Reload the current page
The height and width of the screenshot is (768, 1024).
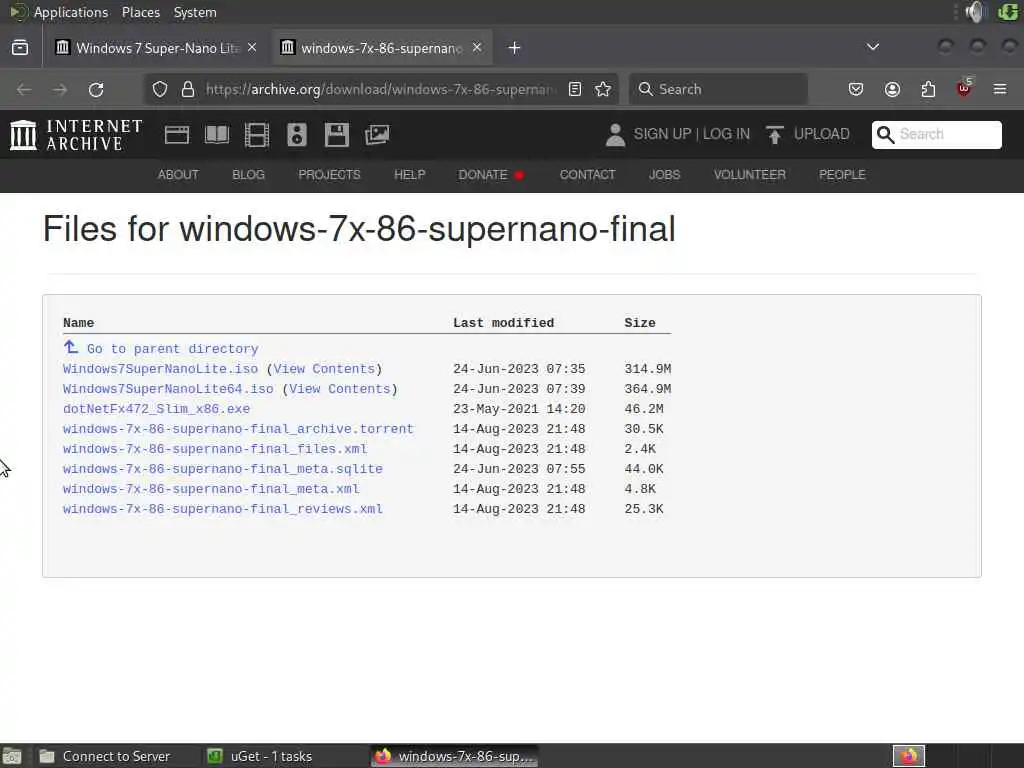point(96,89)
